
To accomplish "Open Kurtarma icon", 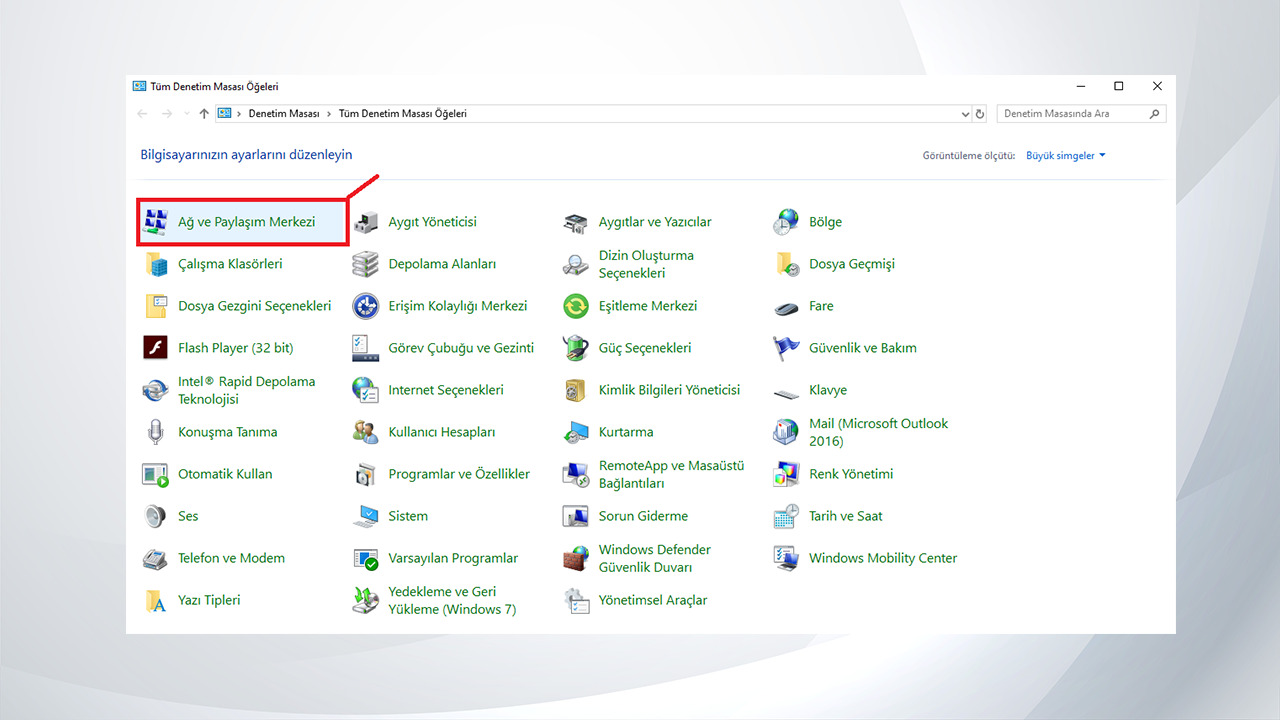I will (576, 432).
